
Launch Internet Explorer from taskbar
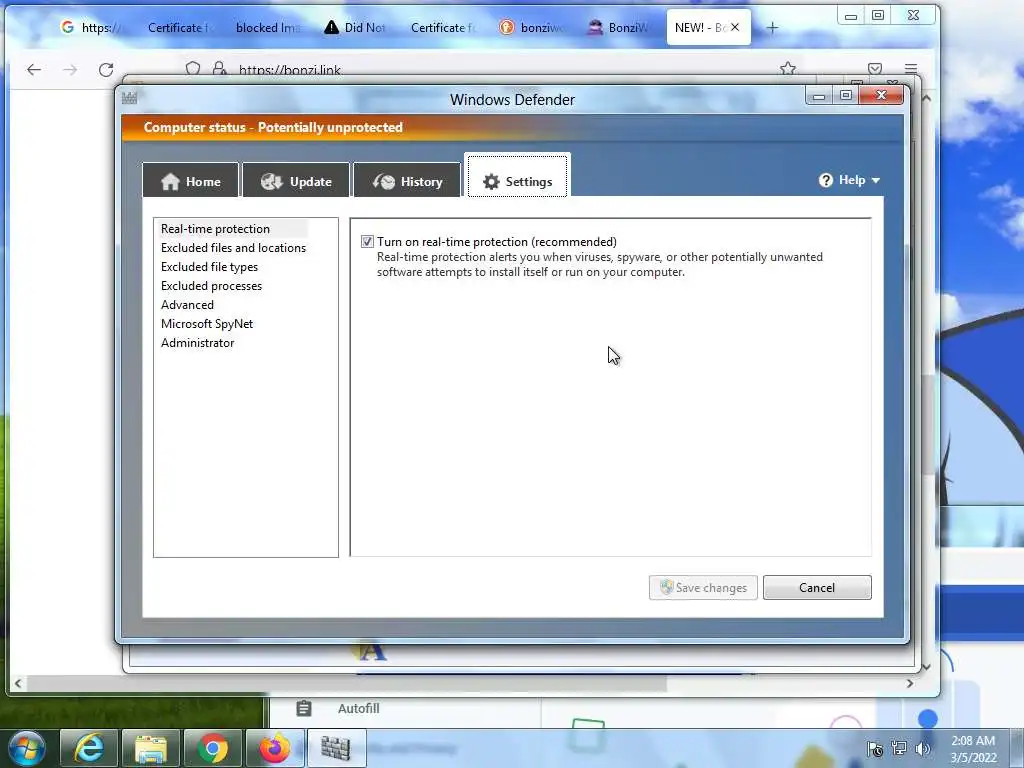coord(89,748)
